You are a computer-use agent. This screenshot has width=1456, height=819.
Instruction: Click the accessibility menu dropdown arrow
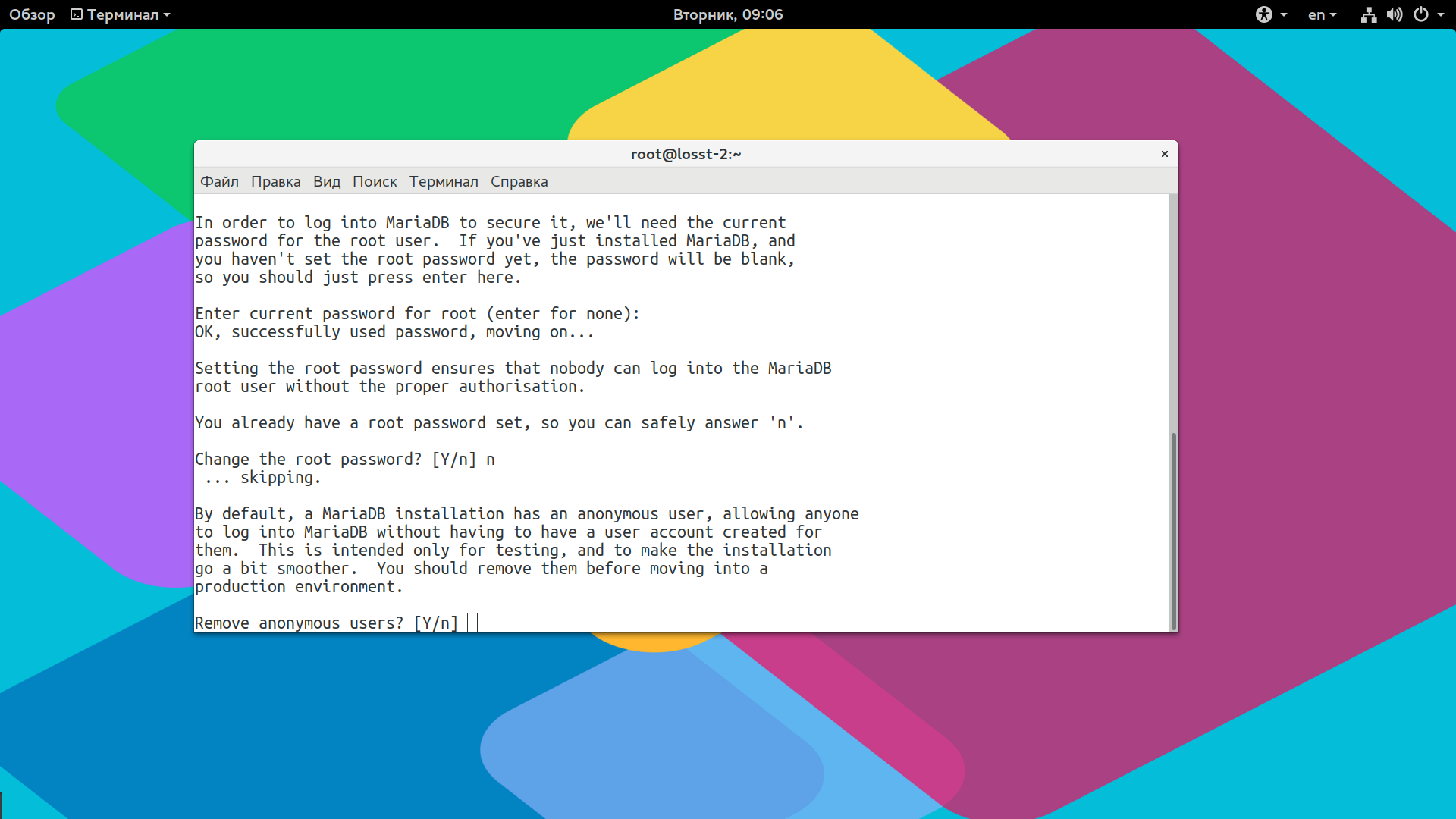coord(1284,14)
